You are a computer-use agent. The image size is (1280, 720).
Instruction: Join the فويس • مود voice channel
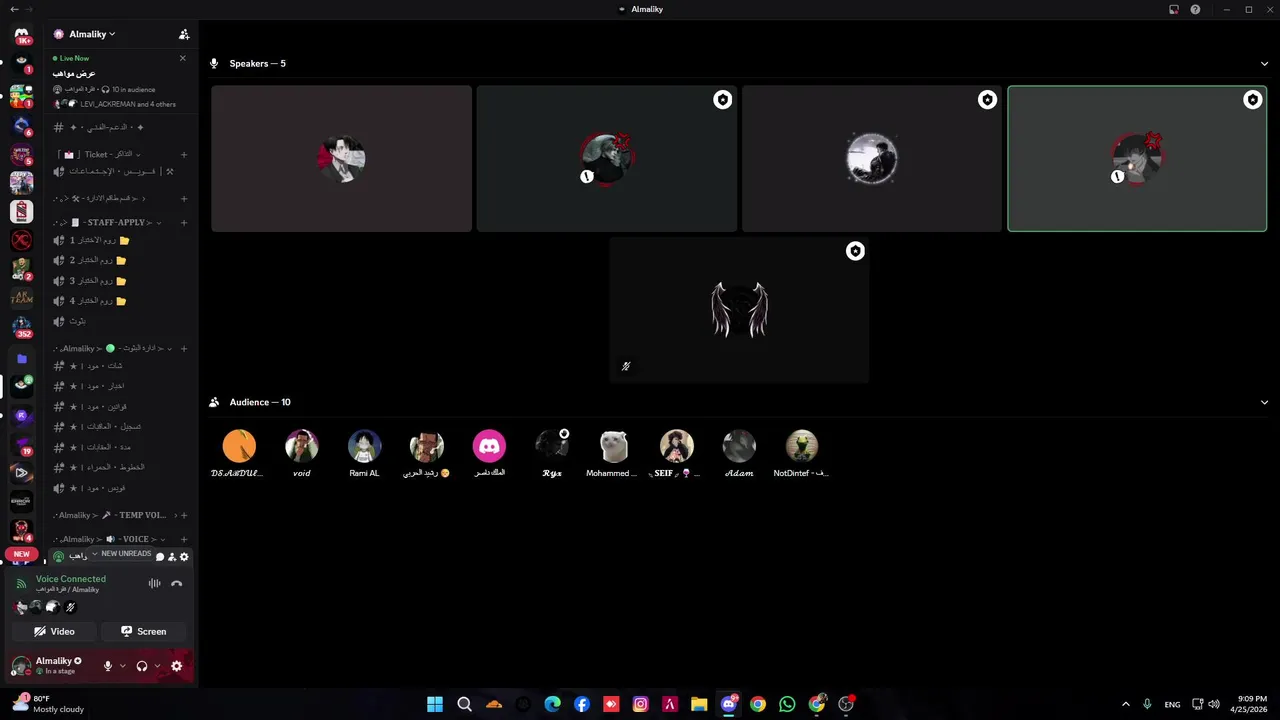[120, 488]
